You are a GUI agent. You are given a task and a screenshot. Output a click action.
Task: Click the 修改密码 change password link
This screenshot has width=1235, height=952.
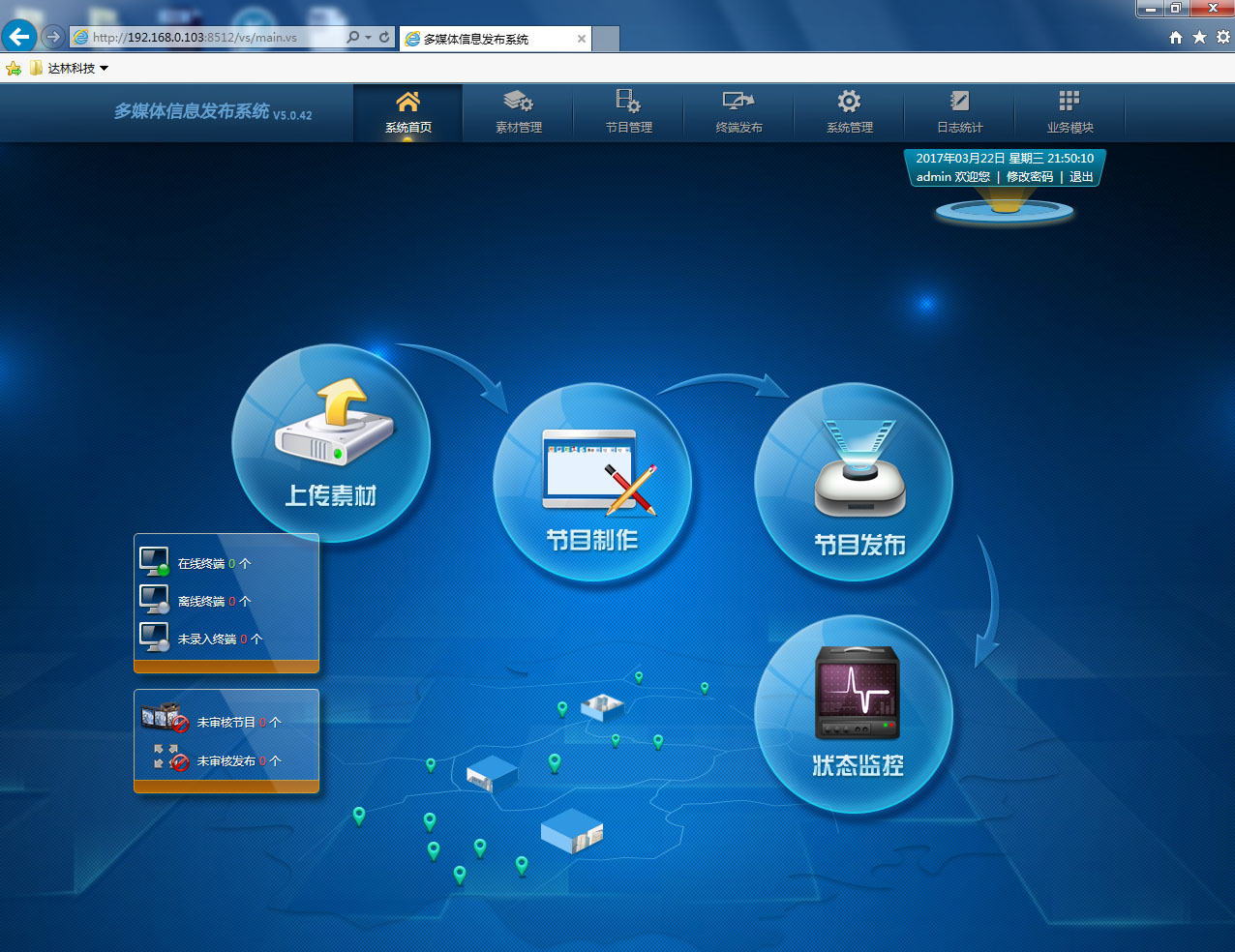pos(1030,177)
